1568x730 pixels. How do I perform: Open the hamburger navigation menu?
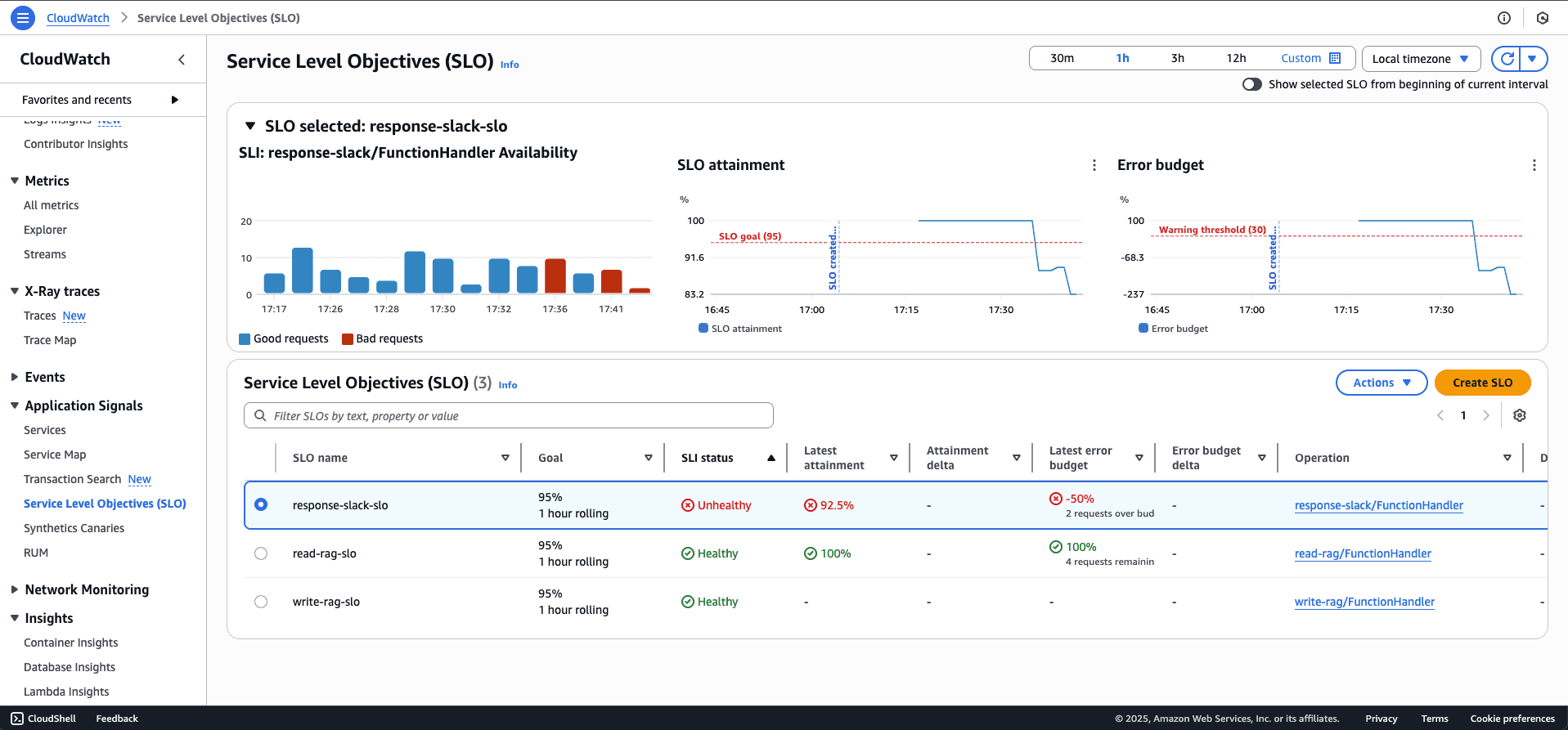point(22,17)
